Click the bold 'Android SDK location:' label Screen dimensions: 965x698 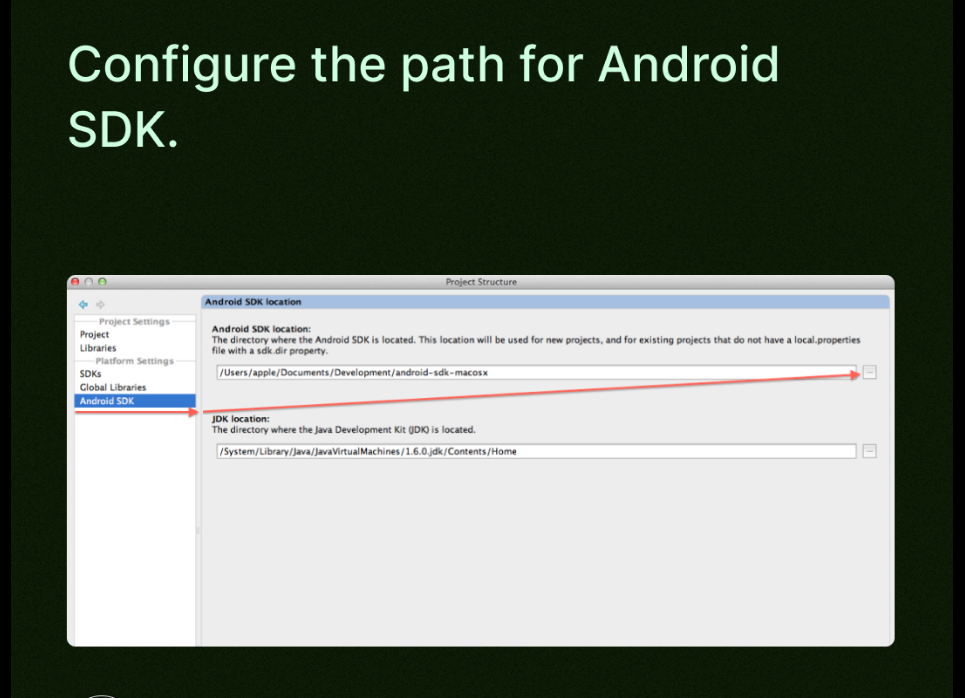(x=261, y=329)
